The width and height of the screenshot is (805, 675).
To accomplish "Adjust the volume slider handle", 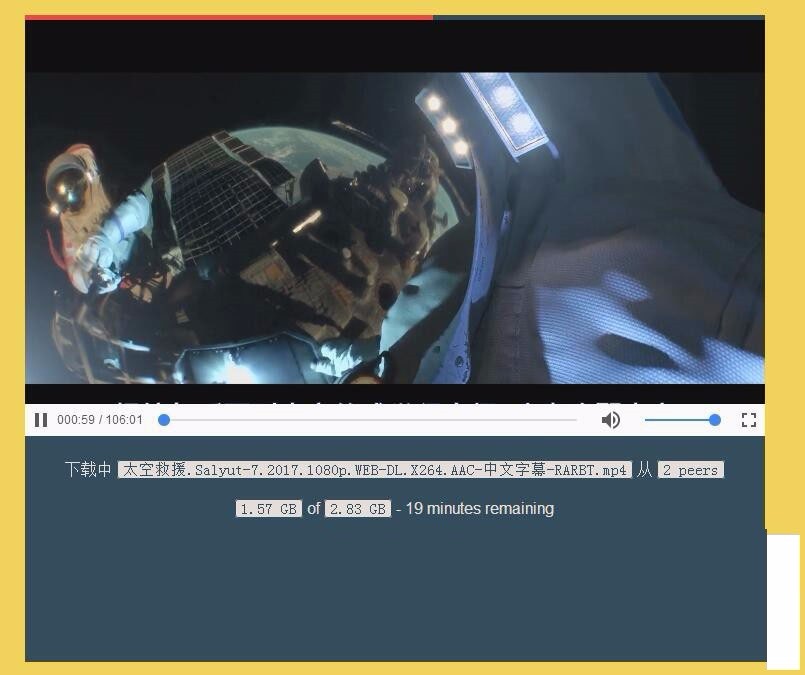I will click(x=715, y=420).
